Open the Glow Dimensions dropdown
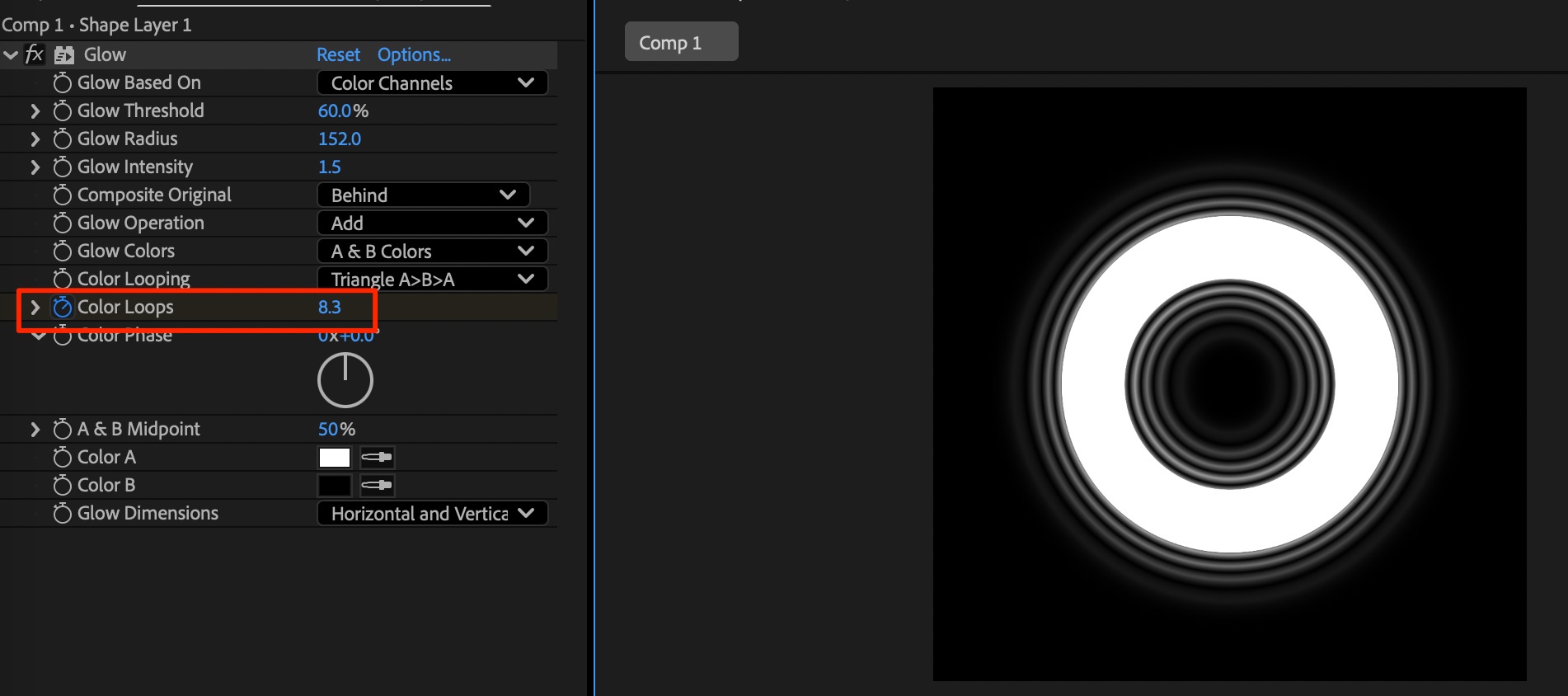The width and height of the screenshot is (1568, 696). point(432,514)
